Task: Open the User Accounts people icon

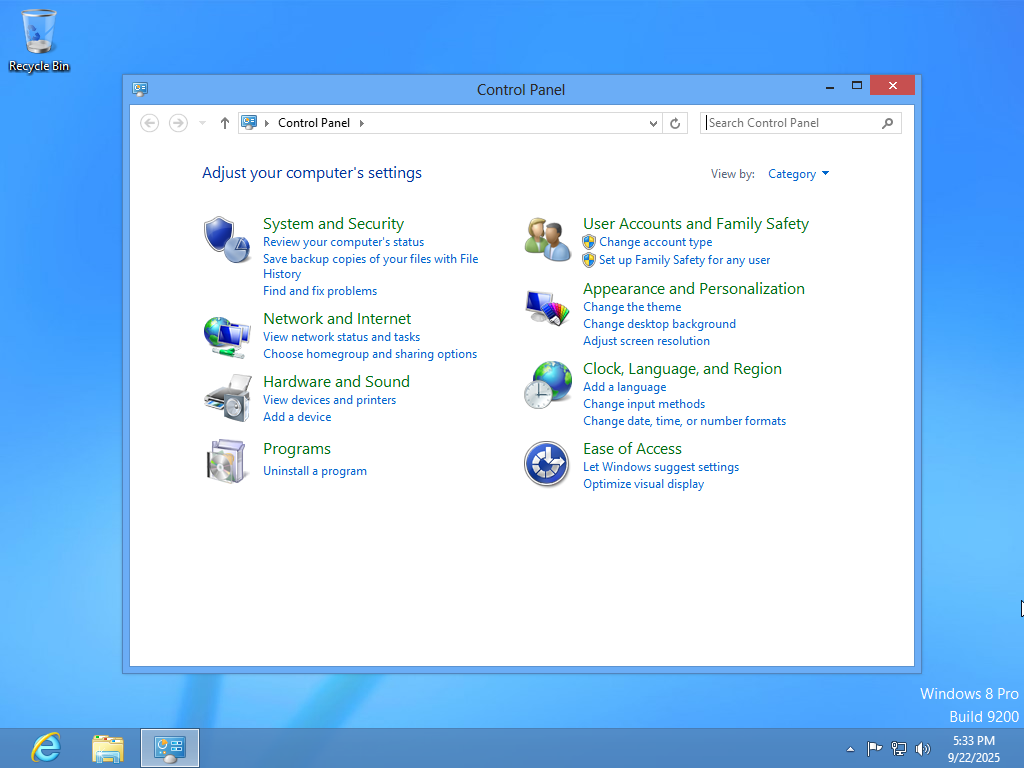Action: [547, 240]
